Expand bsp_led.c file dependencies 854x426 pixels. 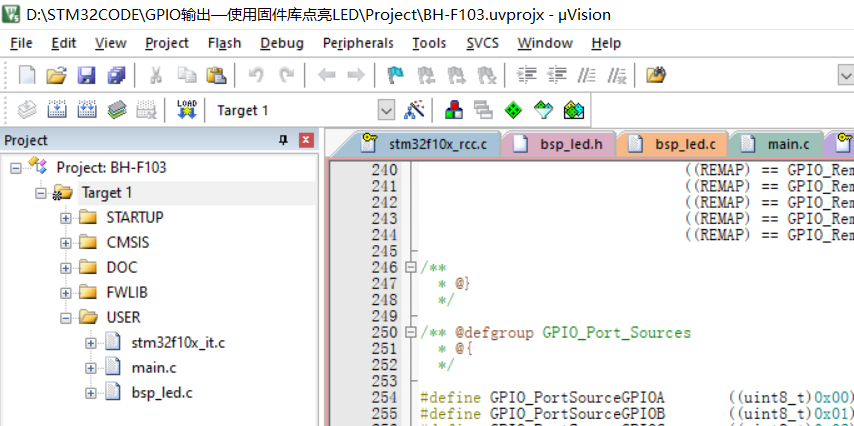click(91, 393)
